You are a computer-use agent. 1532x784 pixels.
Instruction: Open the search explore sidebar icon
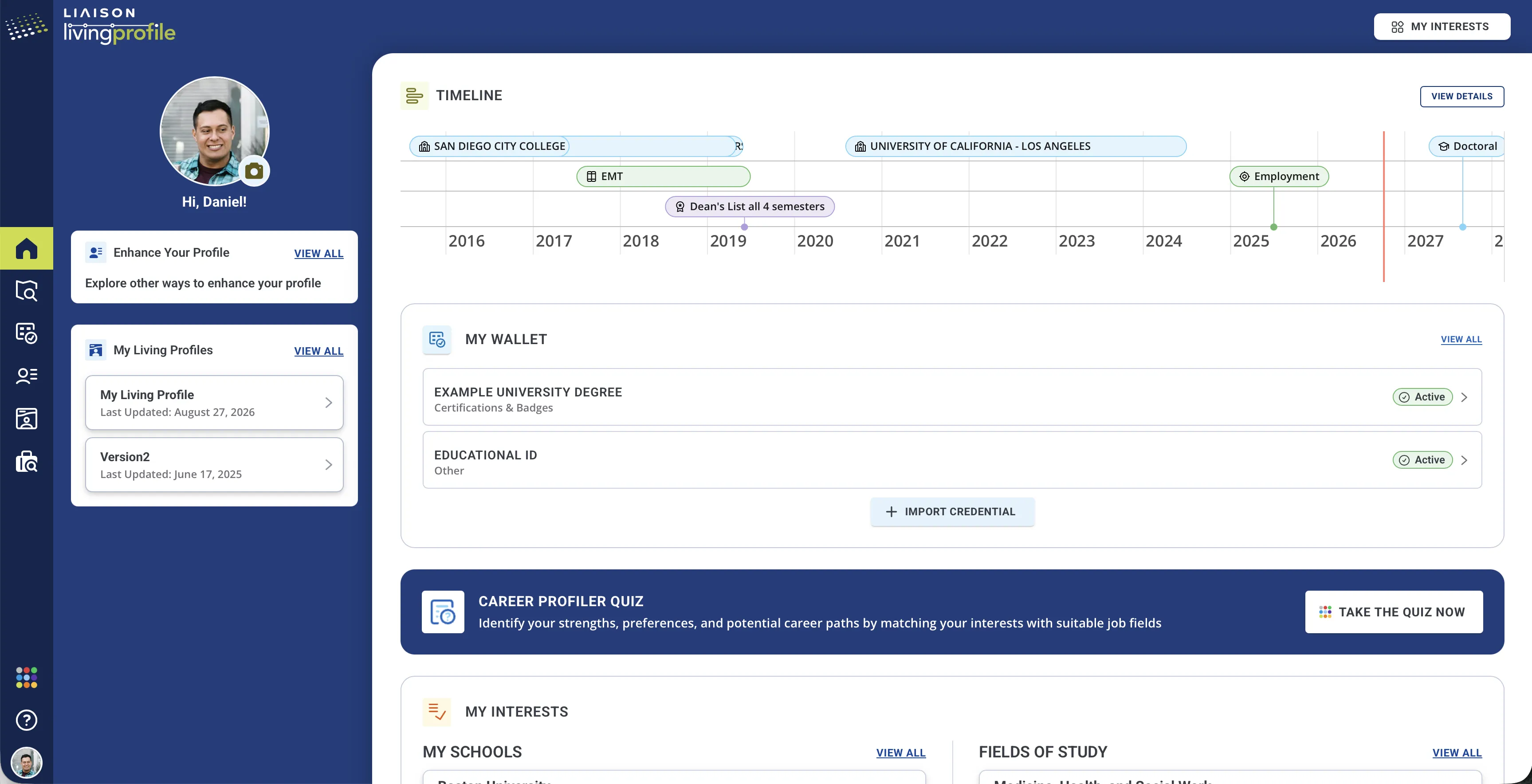tap(26, 290)
